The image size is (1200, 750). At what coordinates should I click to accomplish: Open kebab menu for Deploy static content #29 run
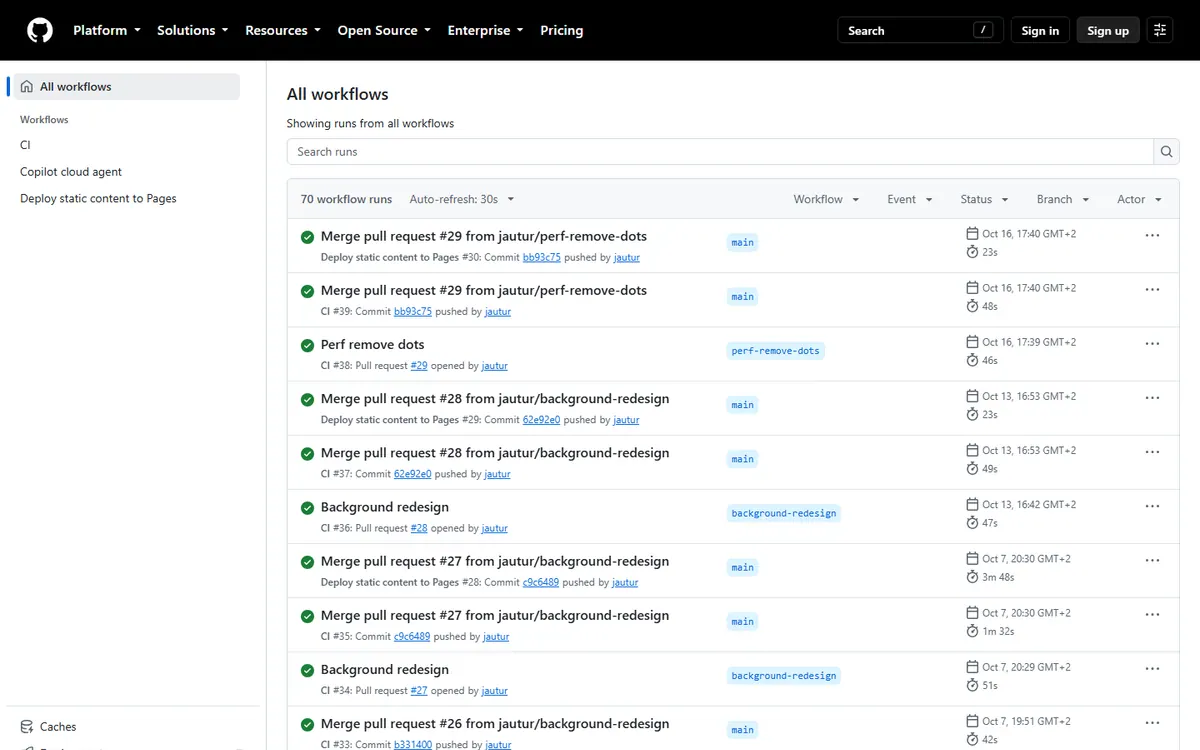point(1152,398)
